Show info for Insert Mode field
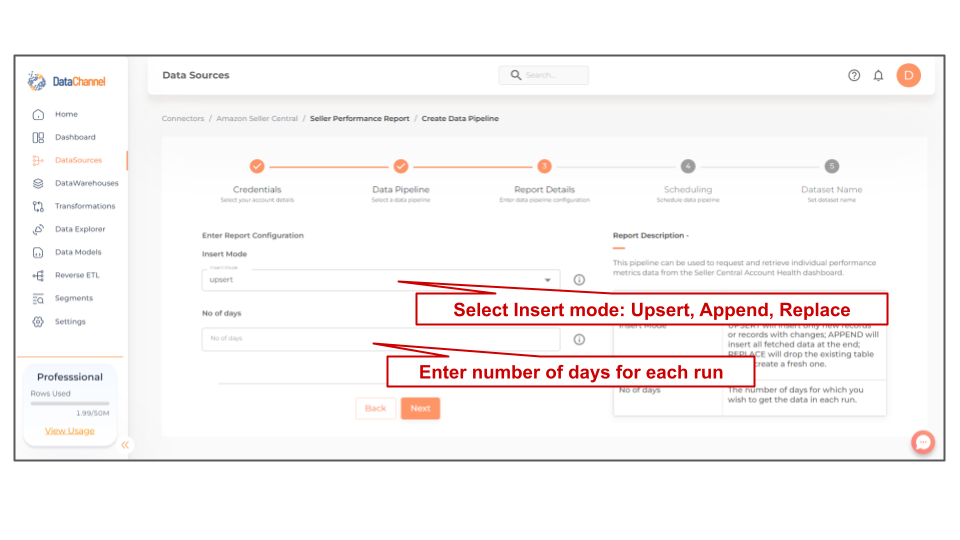Image resolution: width=960 pixels, height=540 pixels. click(579, 280)
